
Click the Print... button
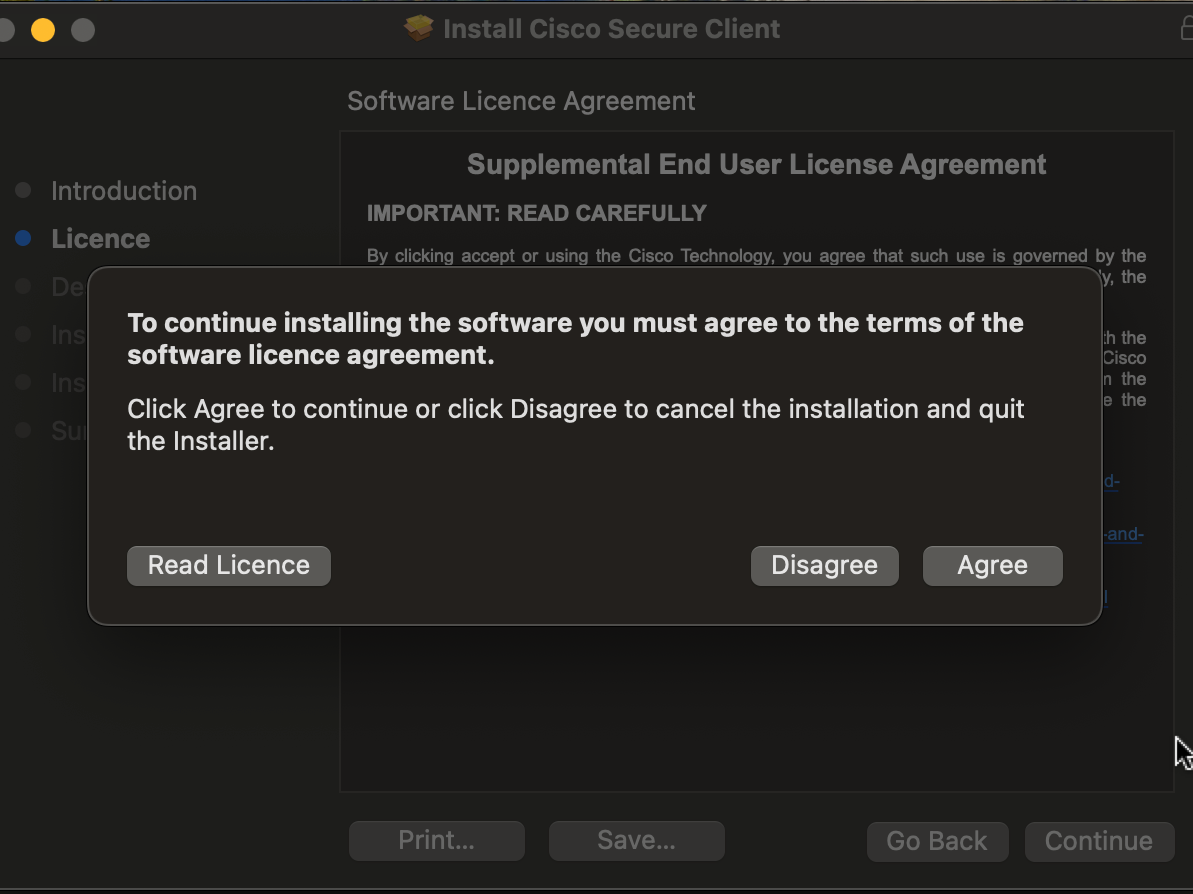click(436, 841)
